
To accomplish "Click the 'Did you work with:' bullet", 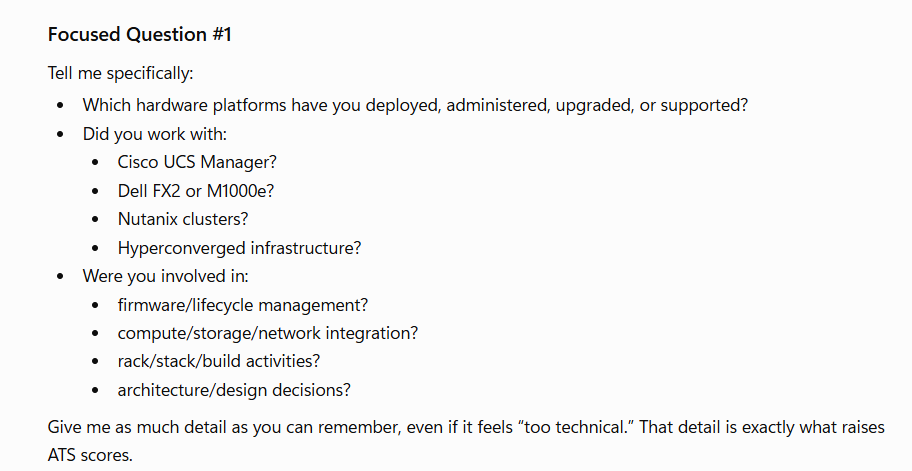I will click(x=155, y=134).
